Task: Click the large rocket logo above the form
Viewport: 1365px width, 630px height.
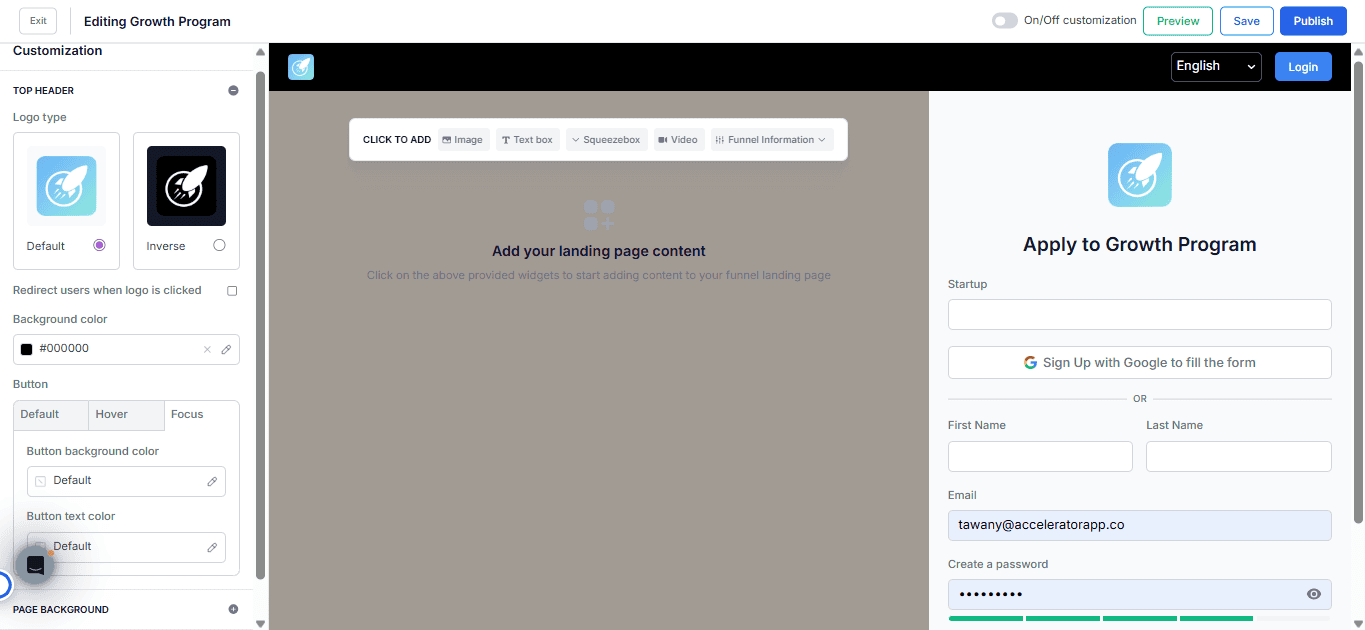Action: tap(1139, 175)
